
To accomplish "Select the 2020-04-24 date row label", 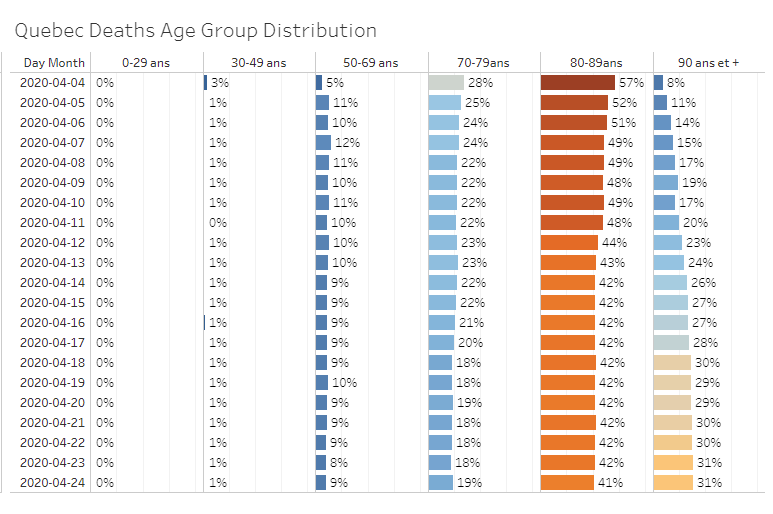I will [x=54, y=483].
